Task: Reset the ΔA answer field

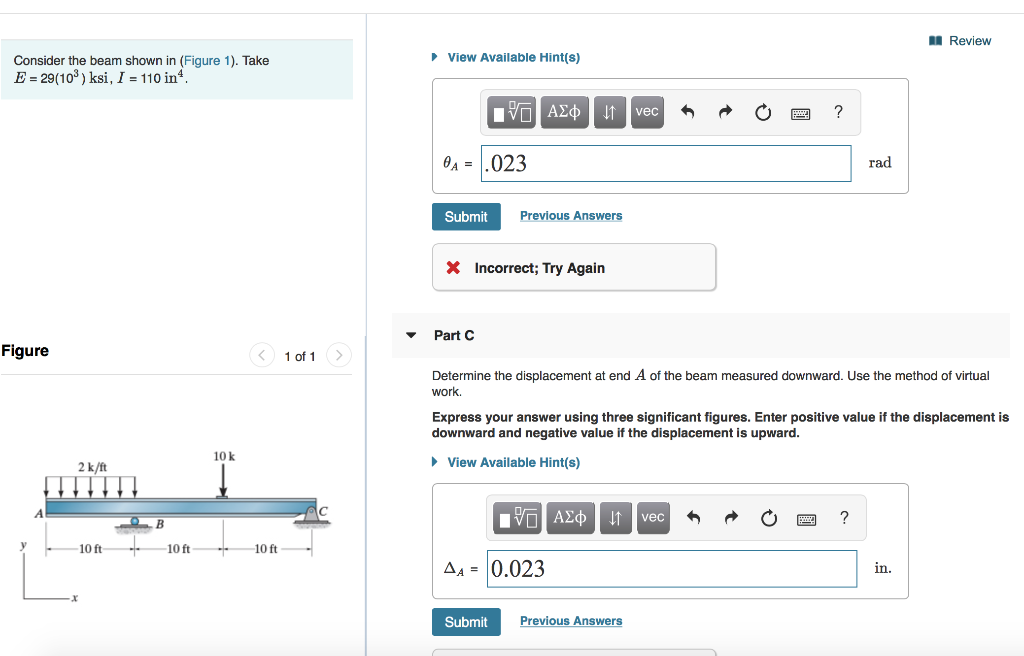Action: click(x=769, y=519)
